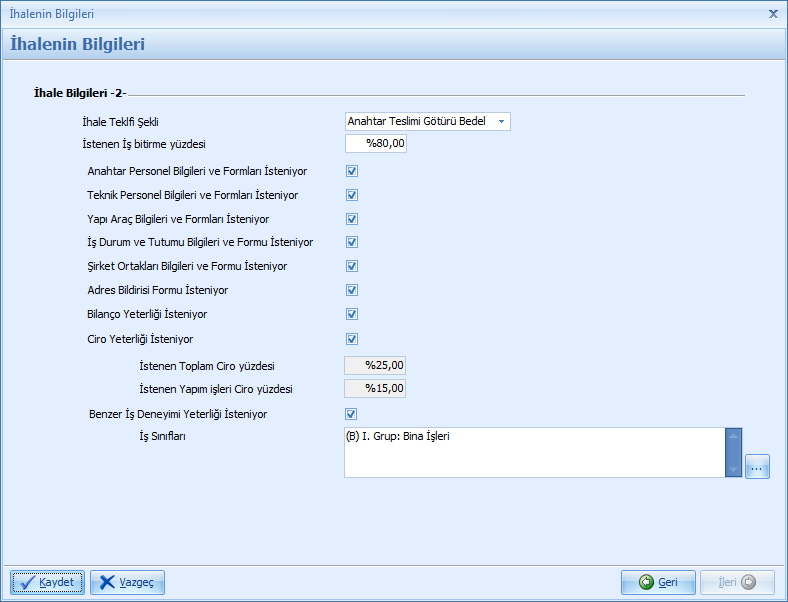Click the Kaydet save button
This screenshot has width=788, height=602.
coord(47,582)
